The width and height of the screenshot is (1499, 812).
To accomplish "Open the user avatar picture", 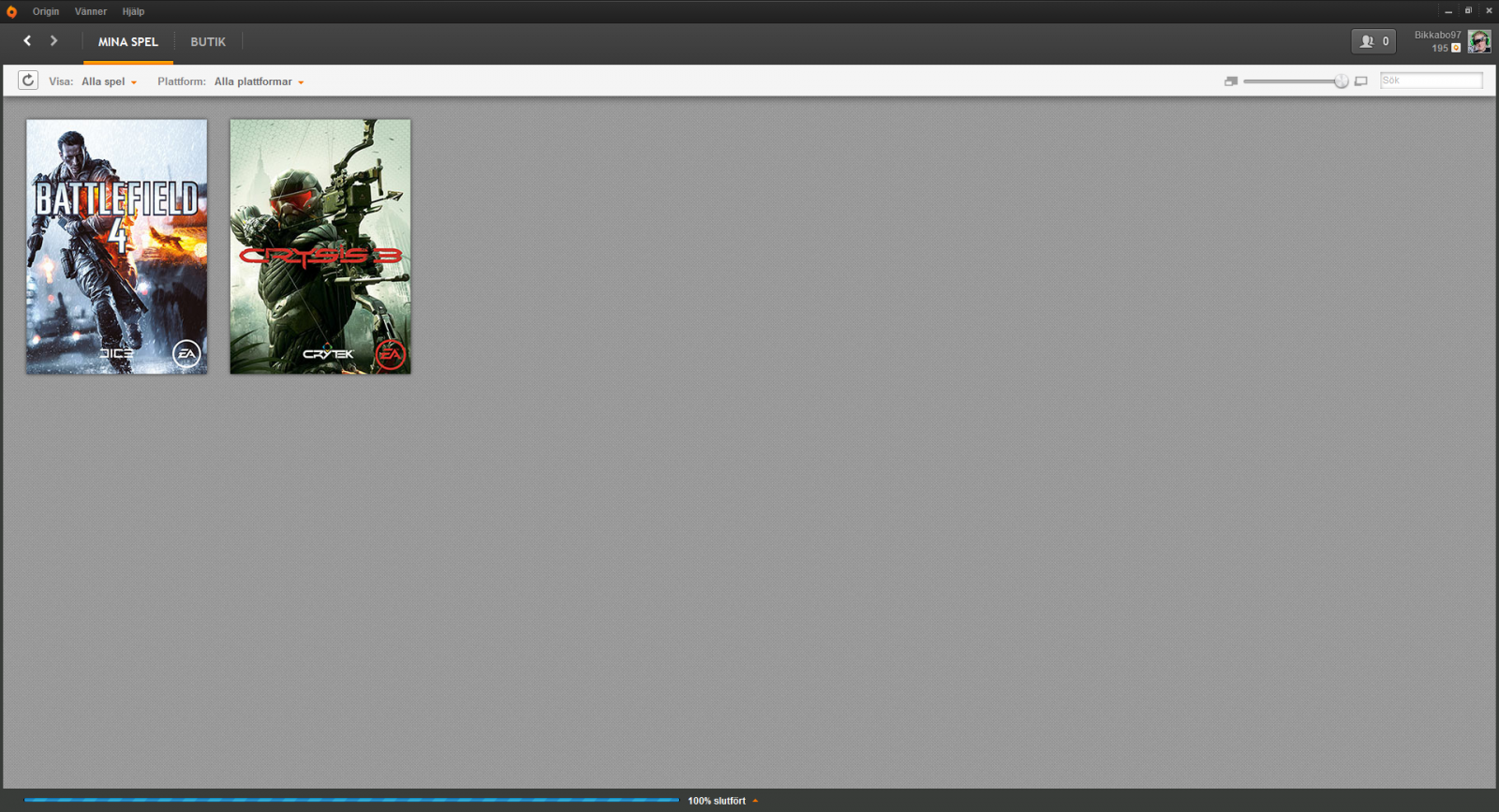I will (1479, 41).
